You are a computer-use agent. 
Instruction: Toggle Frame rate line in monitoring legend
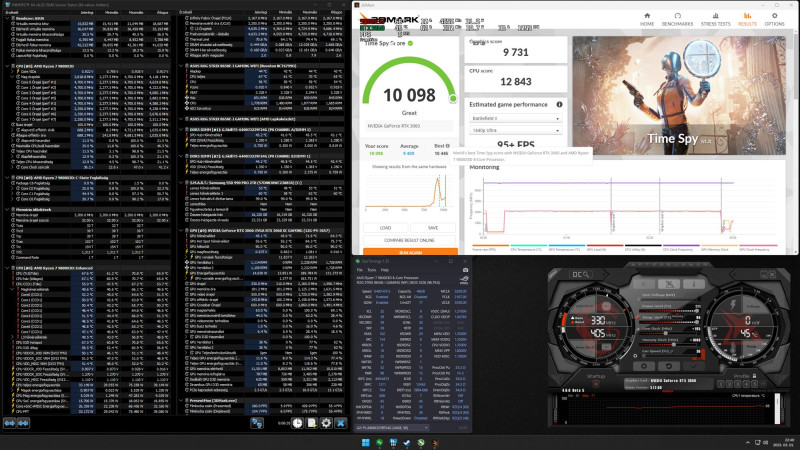coord(490,248)
